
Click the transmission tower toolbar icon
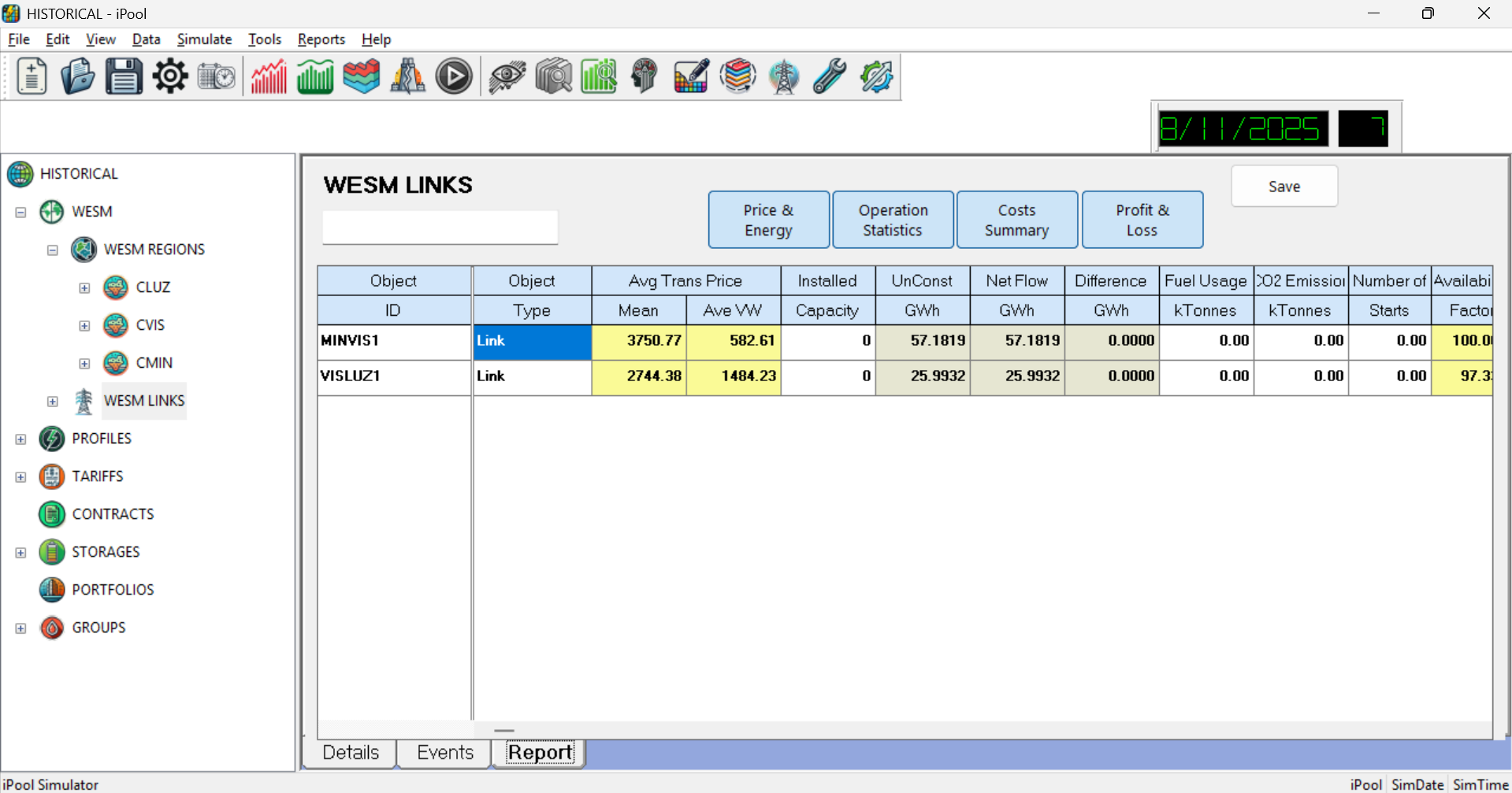[783, 76]
